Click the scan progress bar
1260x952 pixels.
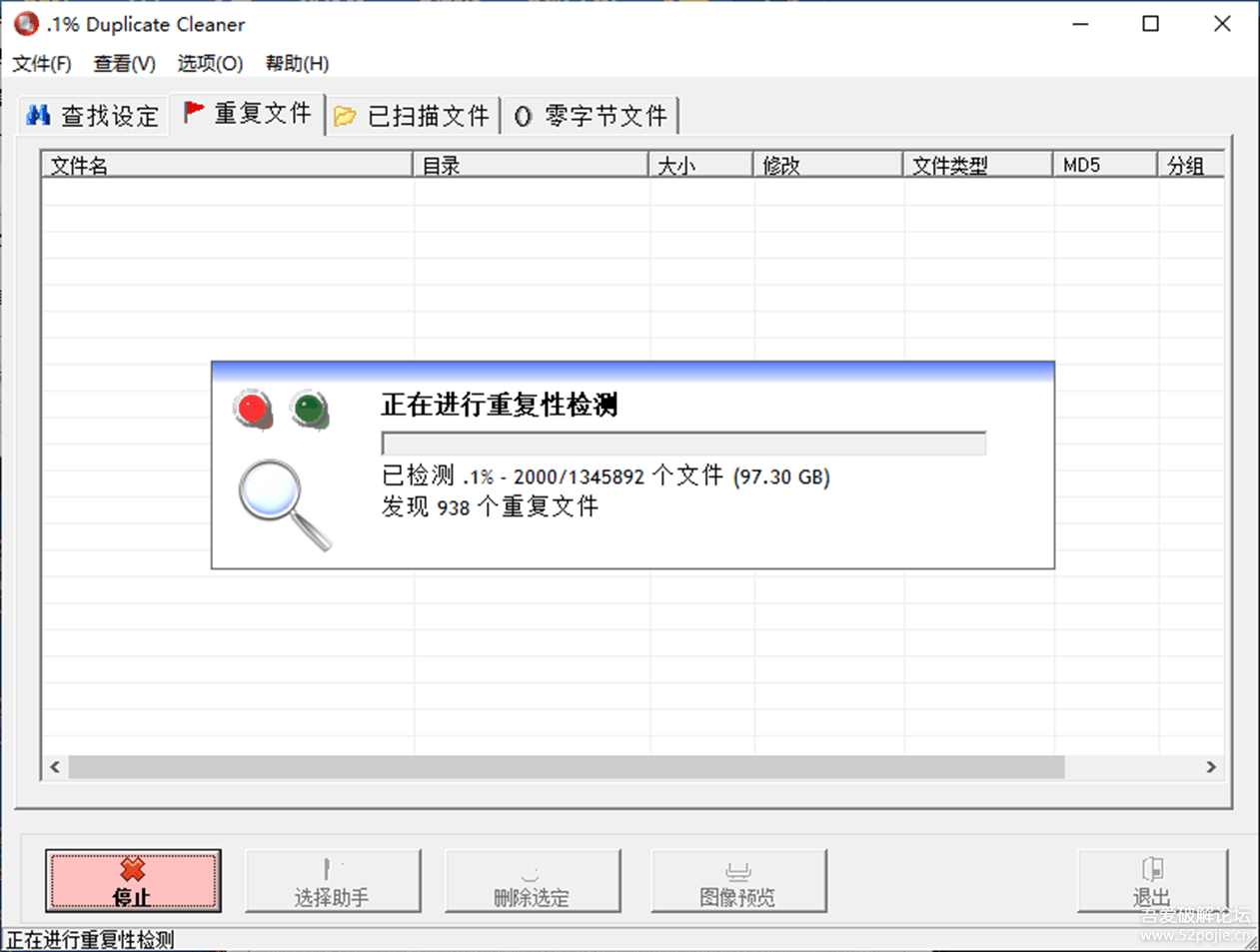point(682,443)
